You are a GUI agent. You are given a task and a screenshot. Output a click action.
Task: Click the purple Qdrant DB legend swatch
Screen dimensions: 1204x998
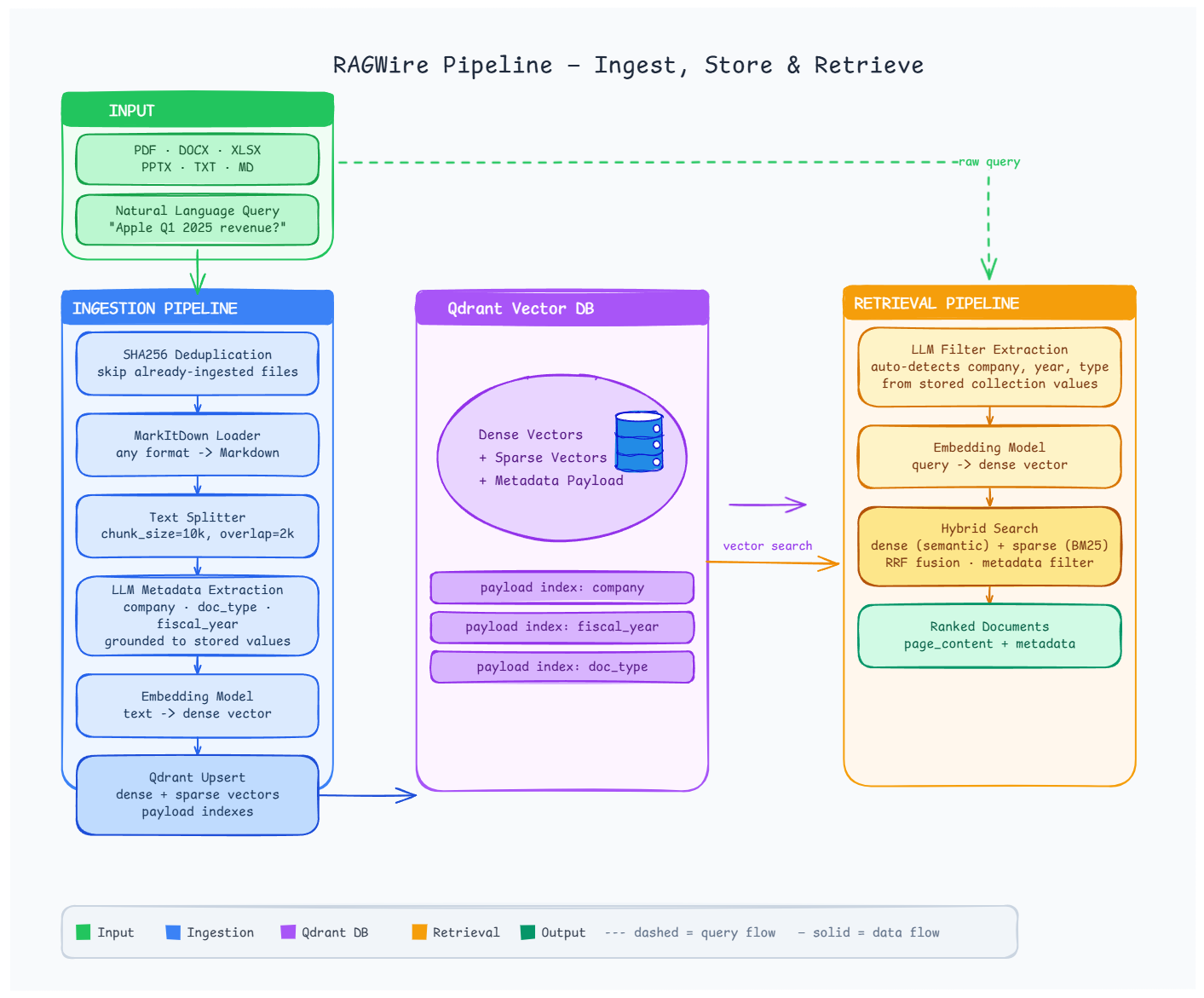tap(288, 932)
